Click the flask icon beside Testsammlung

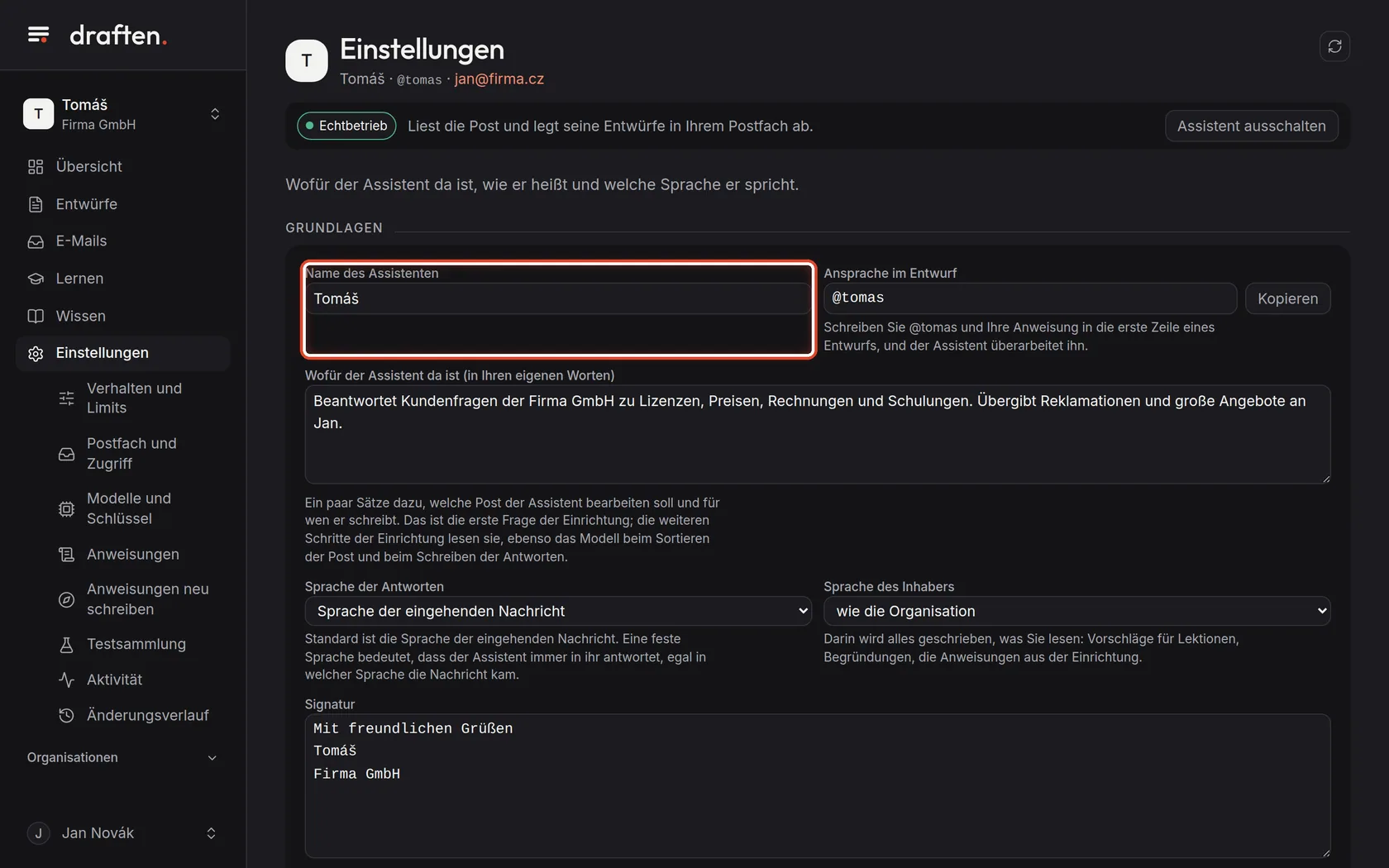[66, 644]
